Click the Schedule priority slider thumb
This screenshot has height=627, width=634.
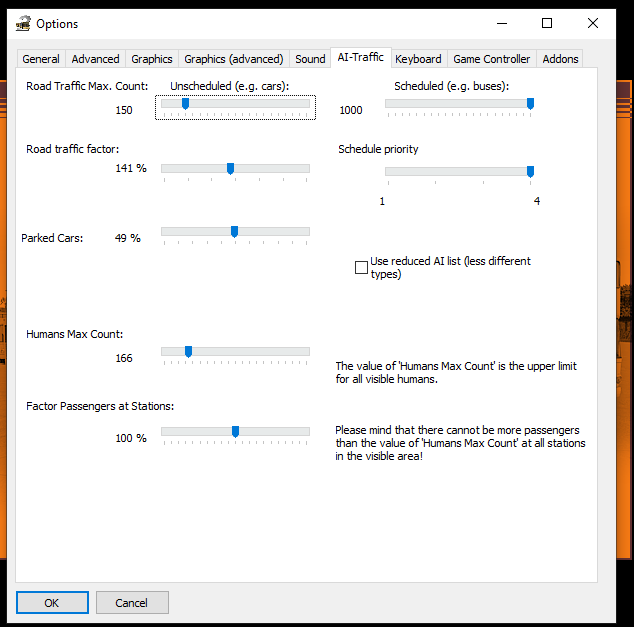pyautogui.click(x=530, y=172)
